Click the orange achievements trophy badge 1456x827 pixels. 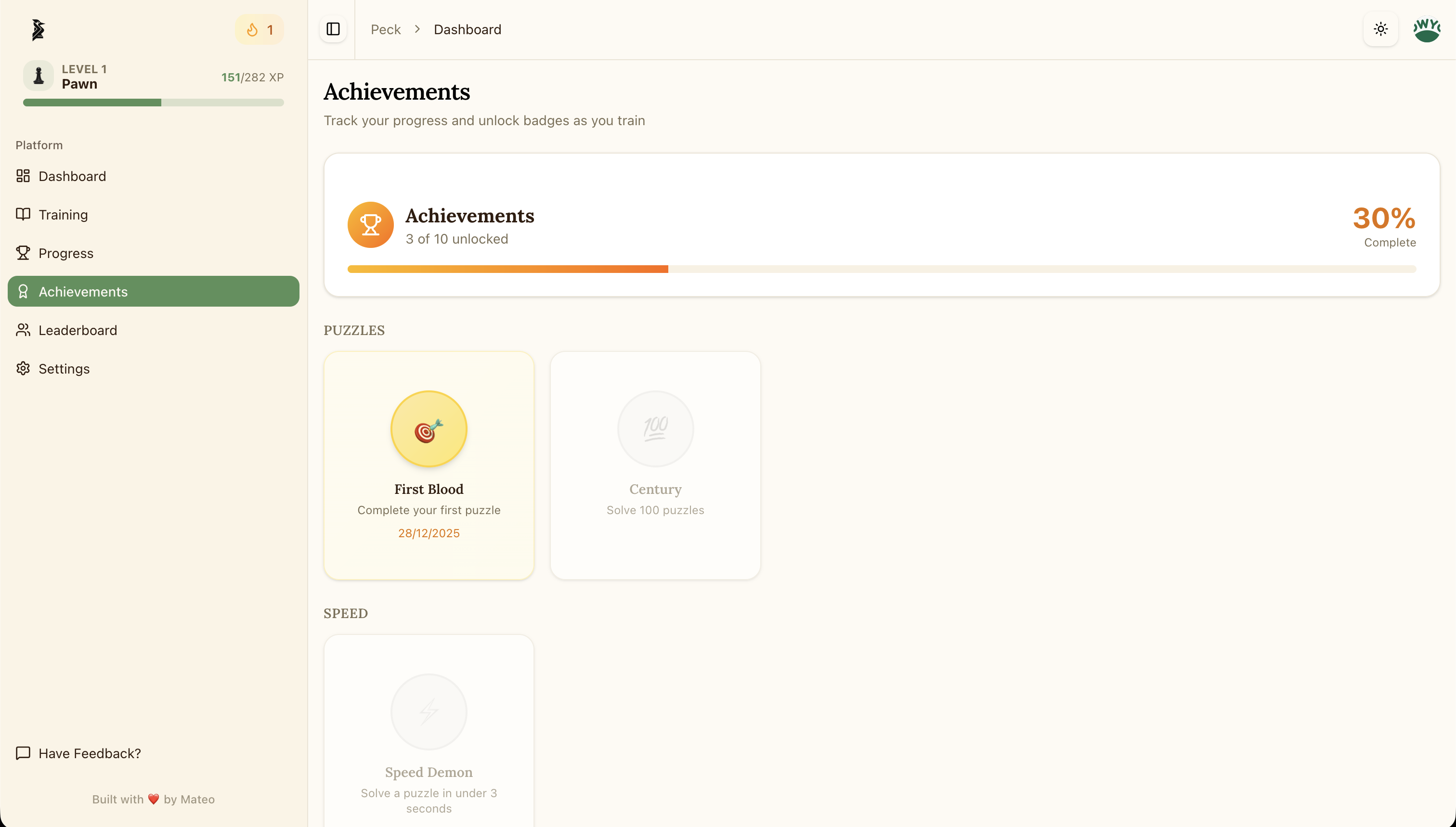click(370, 225)
